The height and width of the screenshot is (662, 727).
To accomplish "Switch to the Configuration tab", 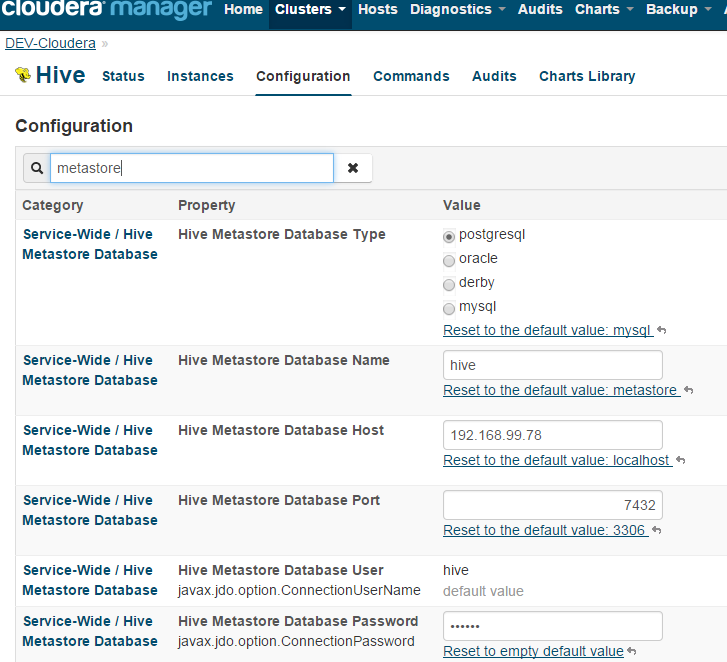I will pyautogui.click(x=303, y=76).
